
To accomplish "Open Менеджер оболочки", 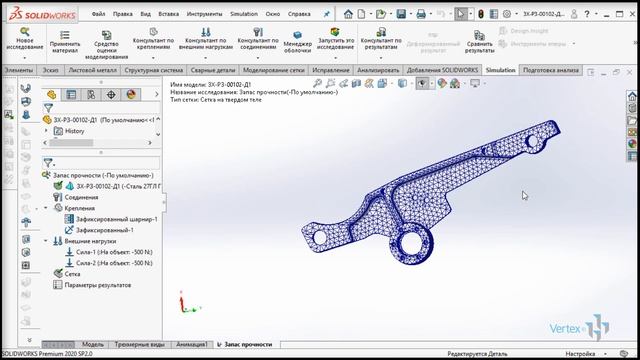I will (x=298, y=42).
